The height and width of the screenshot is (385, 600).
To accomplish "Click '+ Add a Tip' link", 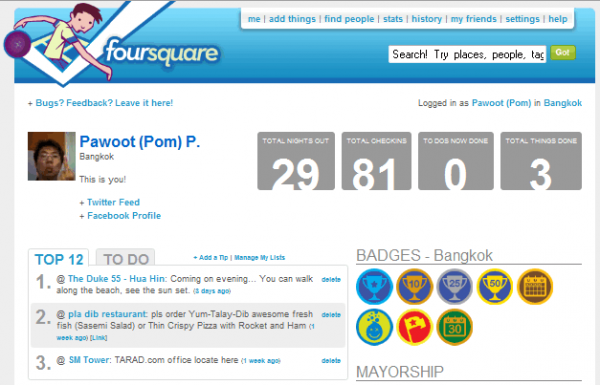I will [210, 258].
